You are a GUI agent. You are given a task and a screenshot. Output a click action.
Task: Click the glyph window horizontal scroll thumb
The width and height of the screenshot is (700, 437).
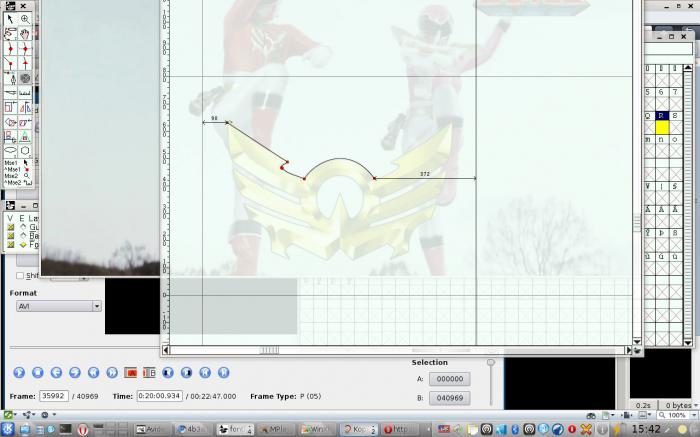[x=269, y=350]
